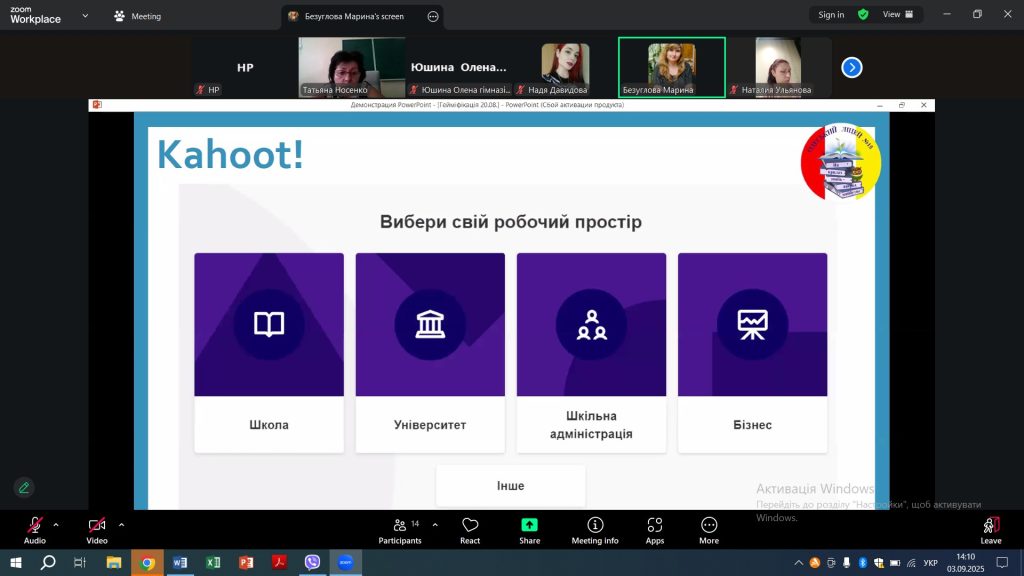Open React emoji menu
The height and width of the screenshot is (576, 1024).
pyautogui.click(x=470, y=530)
